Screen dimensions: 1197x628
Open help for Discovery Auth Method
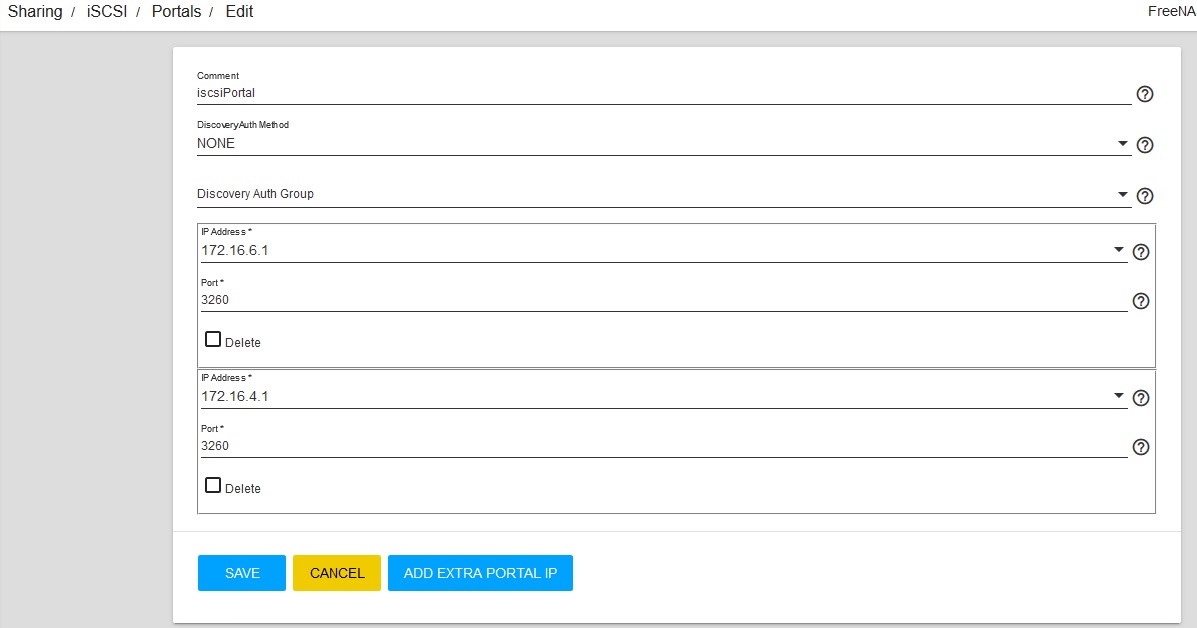point(1144,145)
